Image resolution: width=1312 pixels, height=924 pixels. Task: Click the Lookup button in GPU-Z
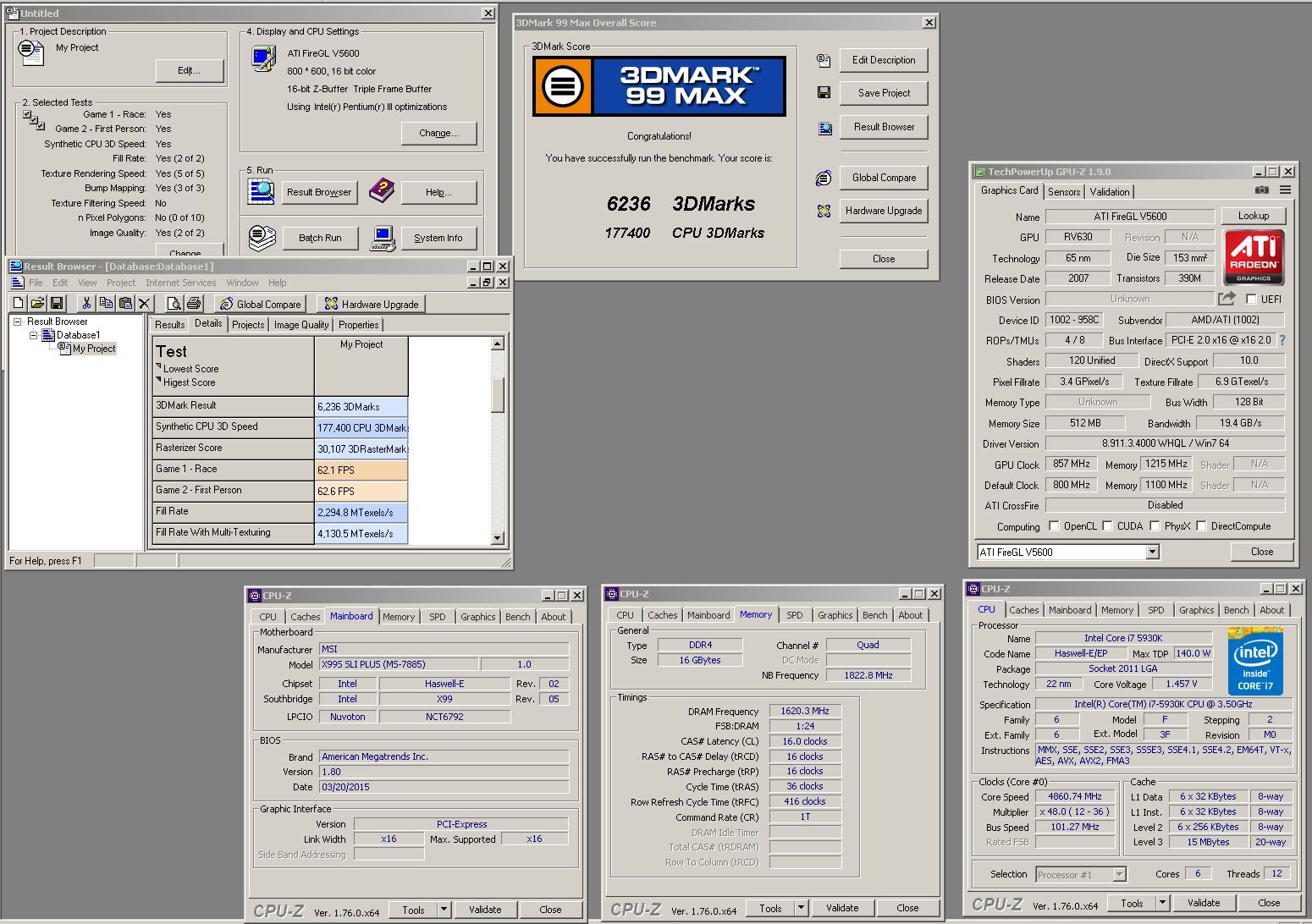(x=1254, y=216)
